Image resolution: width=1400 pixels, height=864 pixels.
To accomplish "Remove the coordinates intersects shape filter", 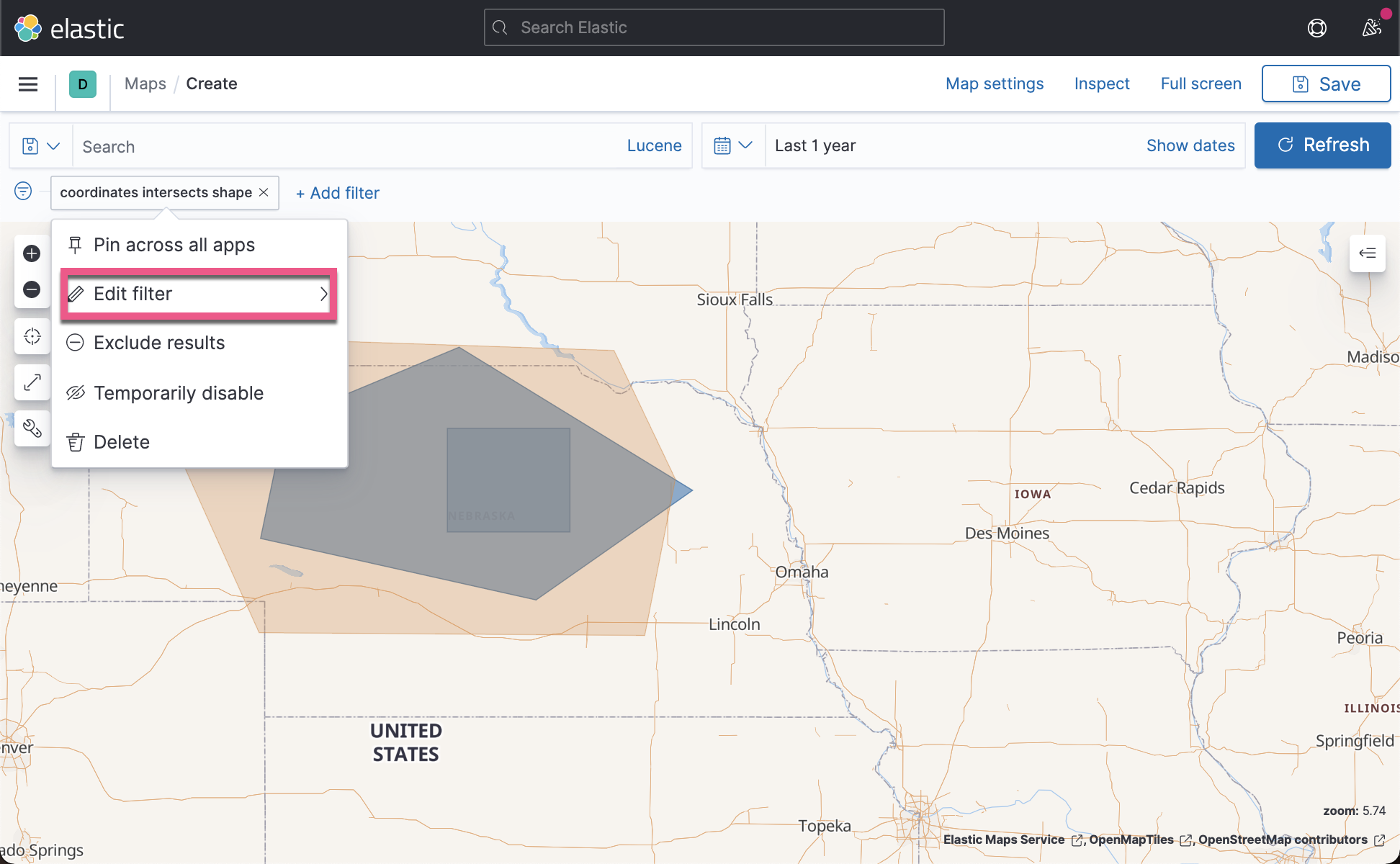I will (x=263, y=192).
